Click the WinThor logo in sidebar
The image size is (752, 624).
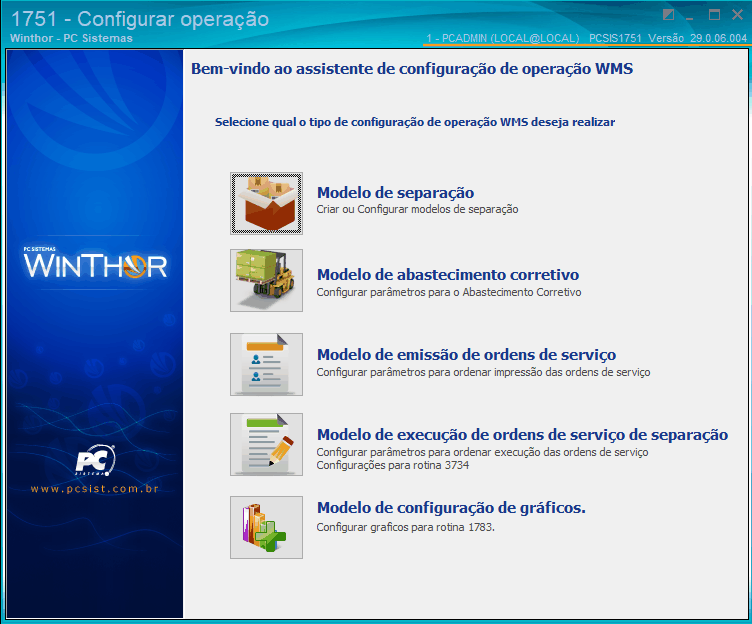pyautogui.click(x=95, y=265)
